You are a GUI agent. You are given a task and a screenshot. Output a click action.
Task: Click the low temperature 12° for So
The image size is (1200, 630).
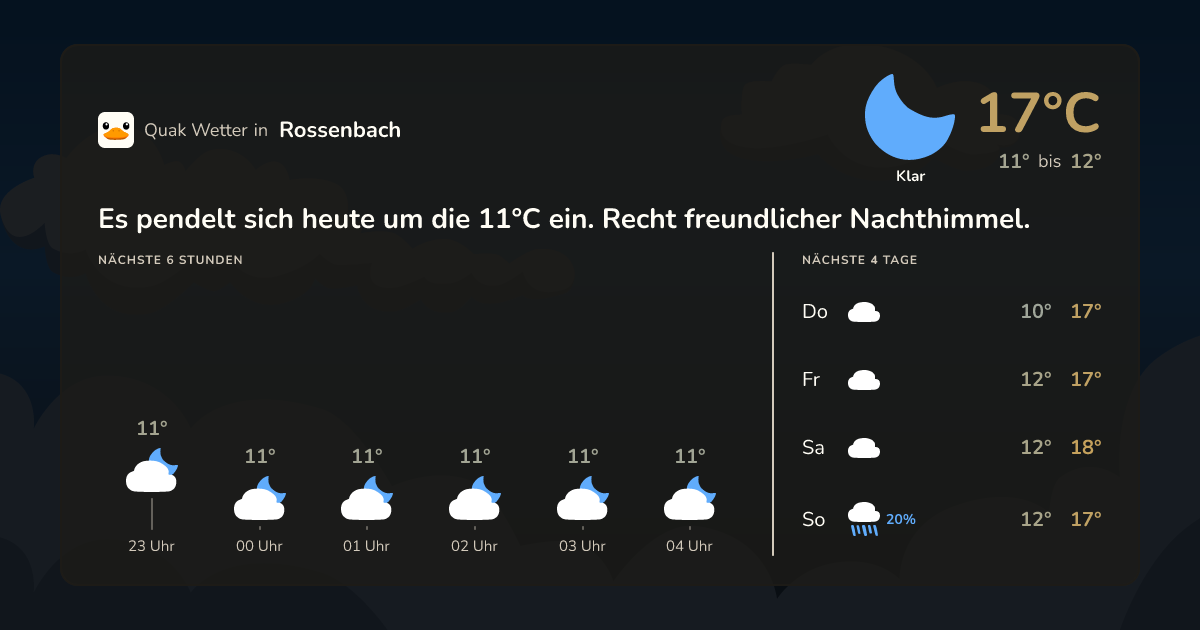point(1036,520)
